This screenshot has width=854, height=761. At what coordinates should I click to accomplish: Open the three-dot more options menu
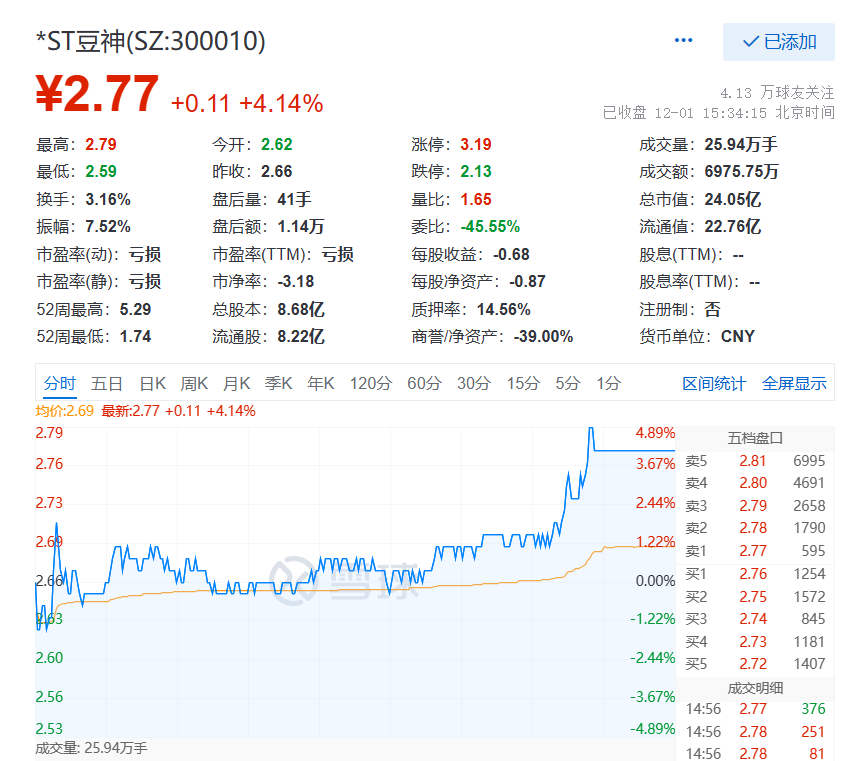point(684,41)
